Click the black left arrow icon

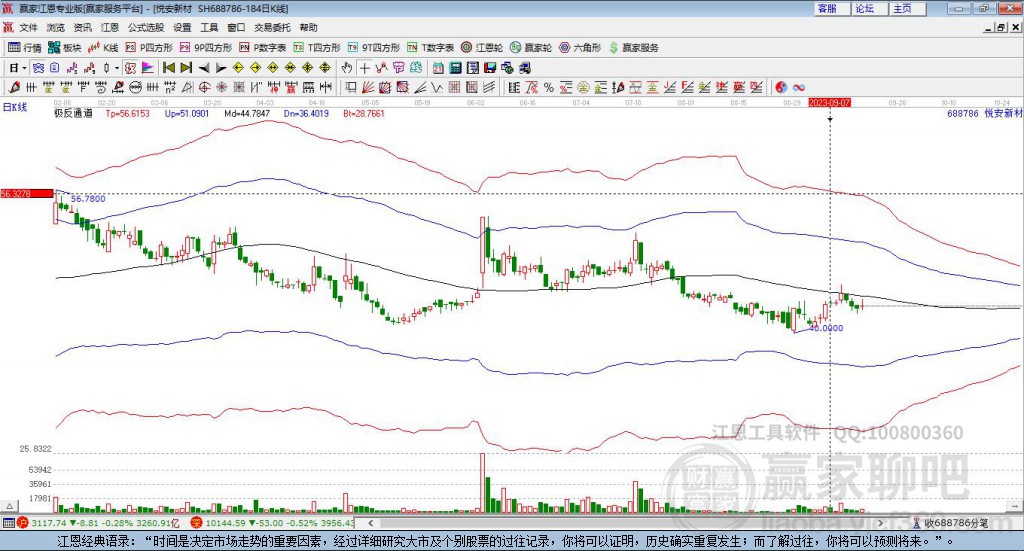tap(204, 68)
